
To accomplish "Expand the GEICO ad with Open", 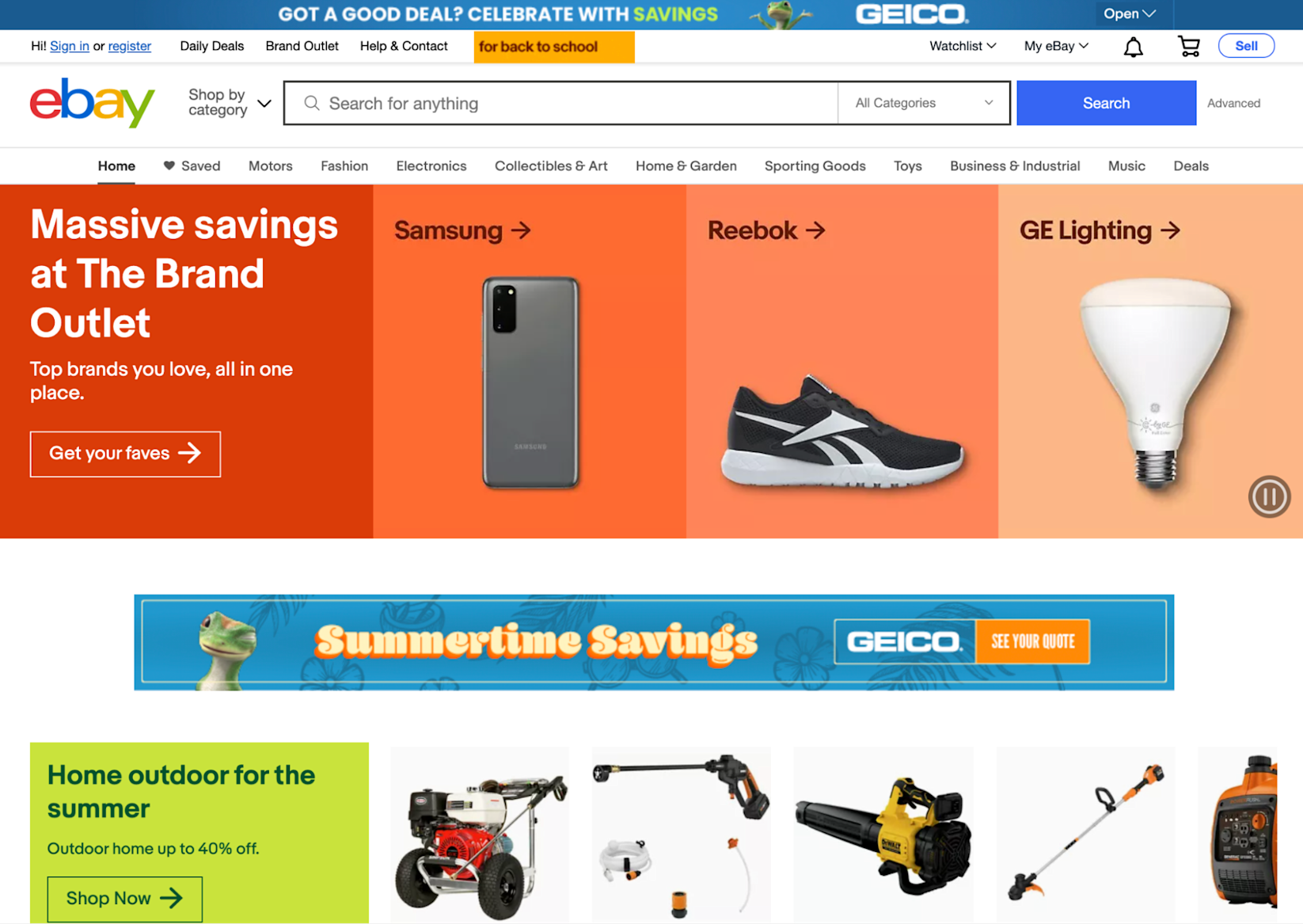I will [1130, 13].
